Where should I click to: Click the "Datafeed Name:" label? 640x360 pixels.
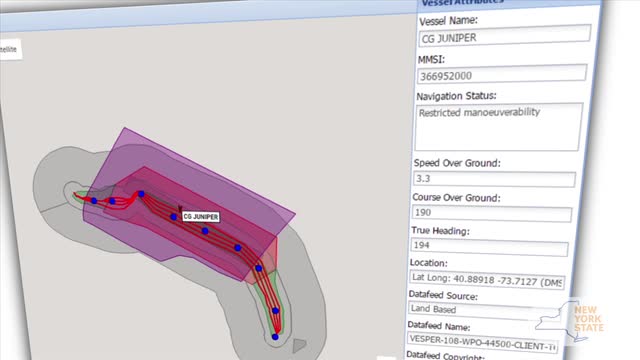pyautogui.click(x=439, y=326)
